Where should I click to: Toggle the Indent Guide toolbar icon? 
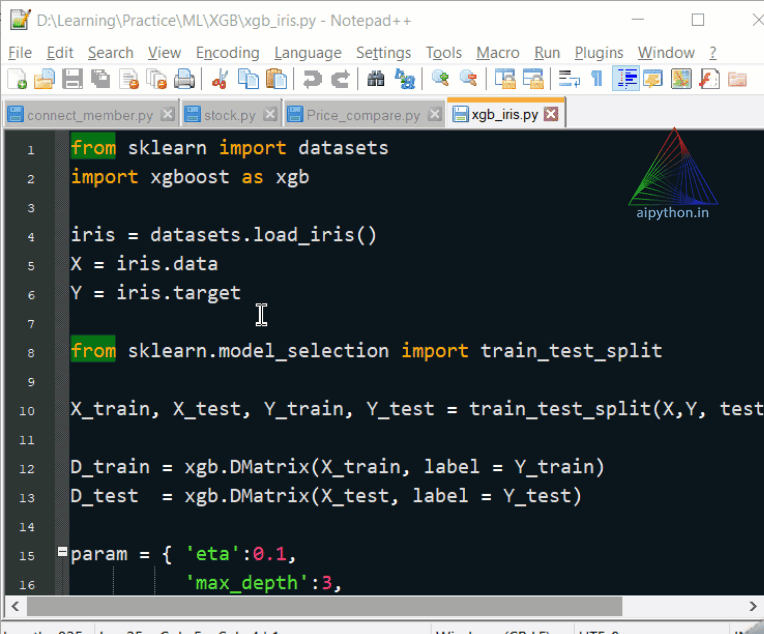coord(626,79)
